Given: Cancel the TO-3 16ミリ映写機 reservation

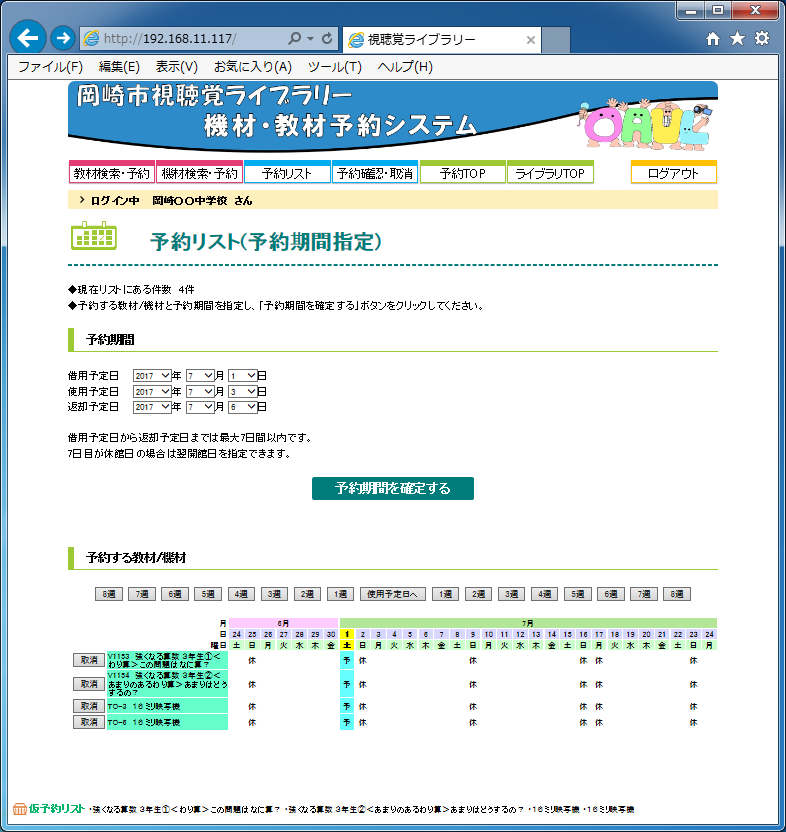Looking at the screenshot, I should point(88,706).
